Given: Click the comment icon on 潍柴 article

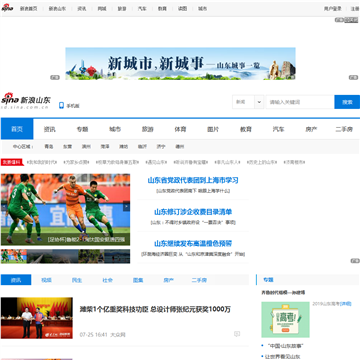Looking at the screenshot, I should point(237,334).
